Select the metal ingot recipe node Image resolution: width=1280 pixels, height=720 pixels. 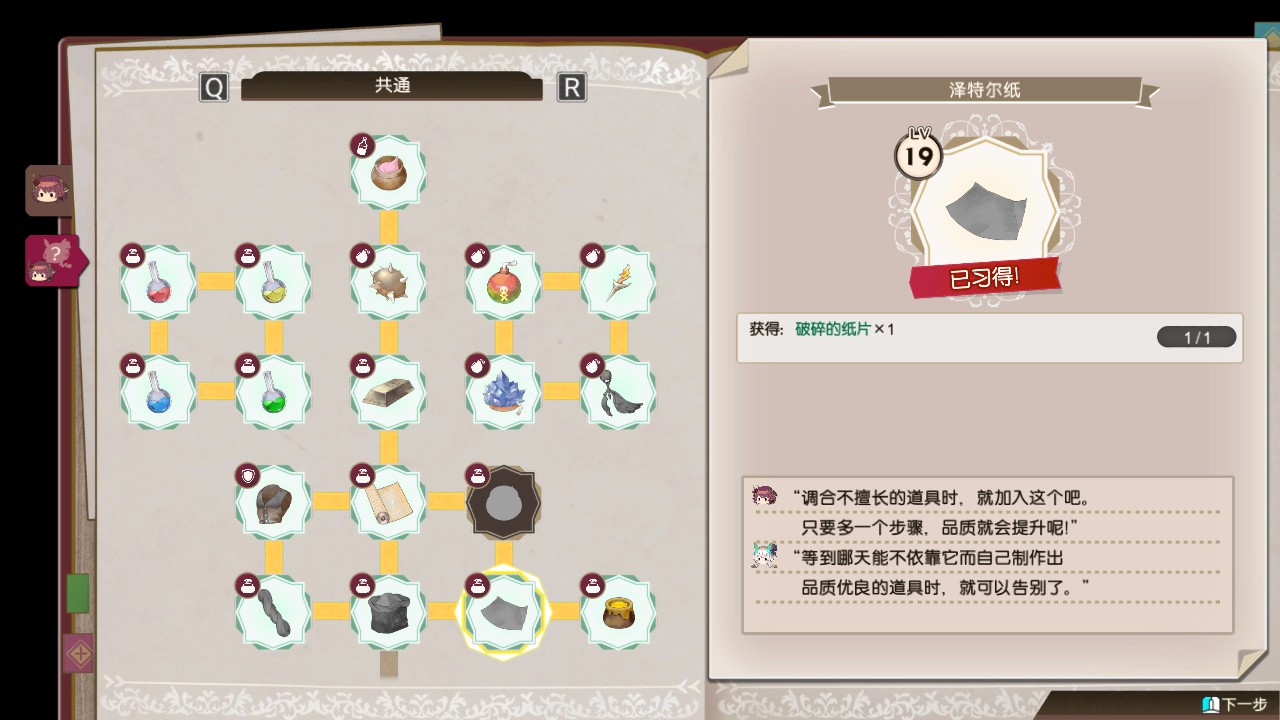click(388, 392)
